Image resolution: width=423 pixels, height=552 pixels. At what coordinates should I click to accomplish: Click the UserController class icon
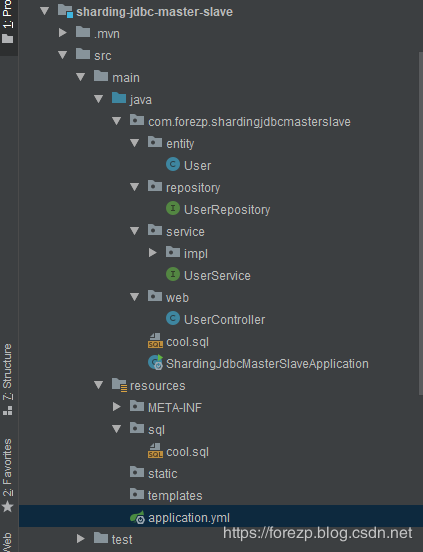coord(173,318)
